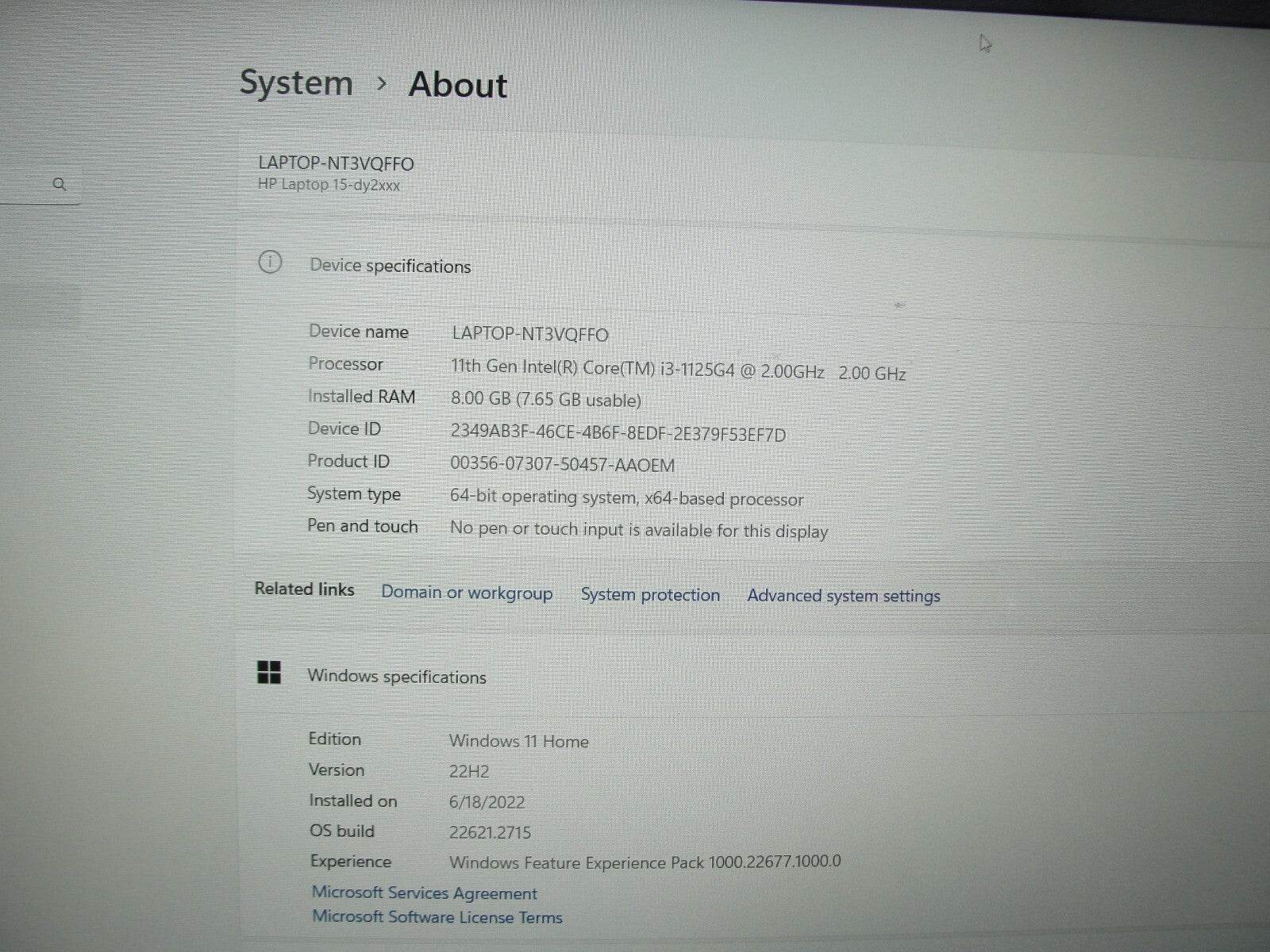Open System protection settings
Viewport: 1270px width, 952px height.
click(x=650, y=594)
